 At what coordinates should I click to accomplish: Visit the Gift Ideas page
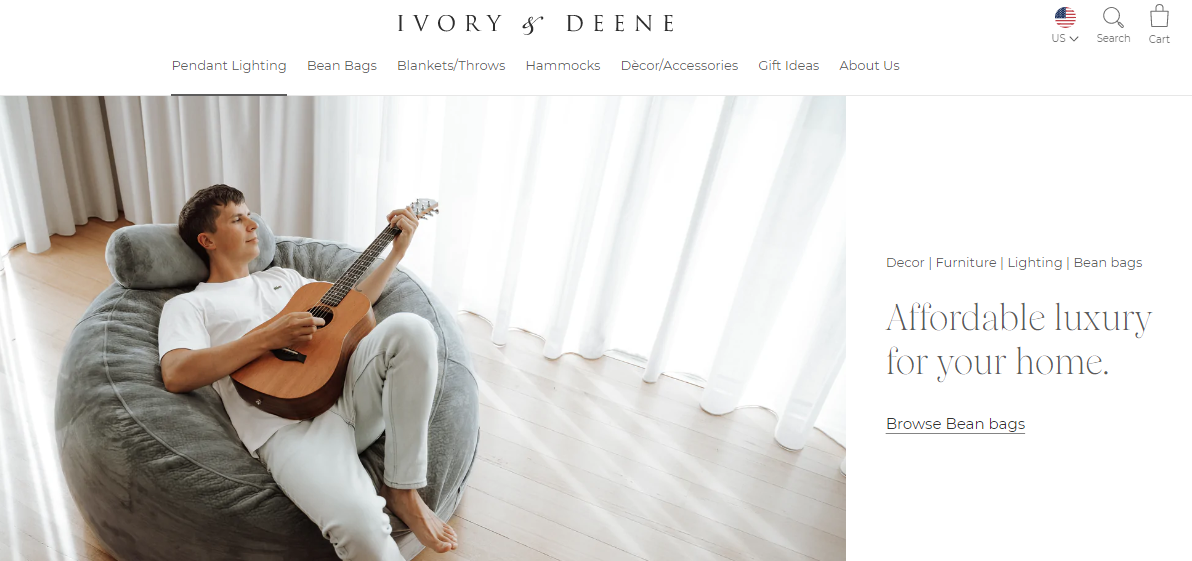(x=788, y=65)
